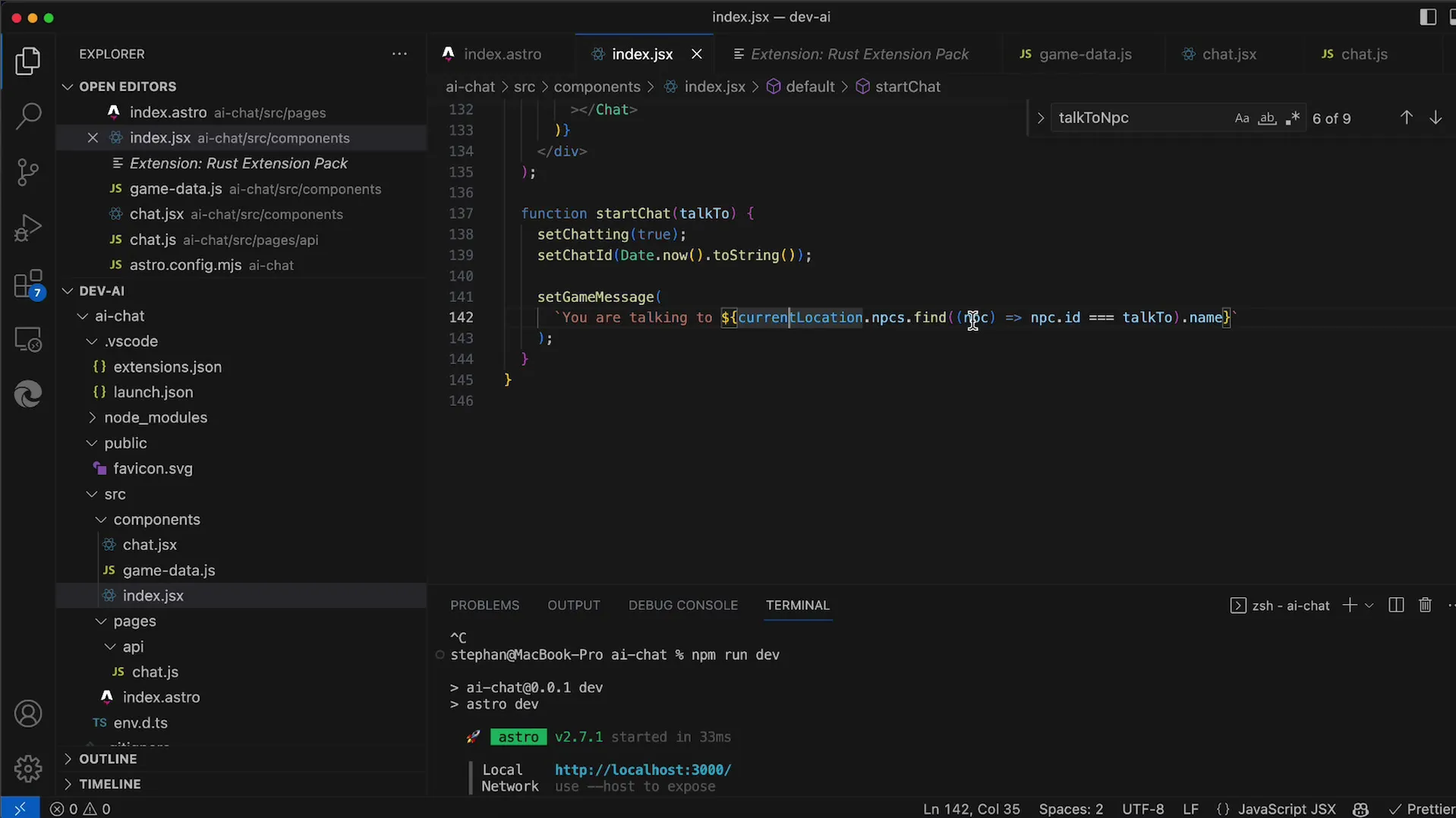Open the Remote Explorer view
This screenshot has height=818, width=1456.
pyautogui.click(x=28, y=339)
